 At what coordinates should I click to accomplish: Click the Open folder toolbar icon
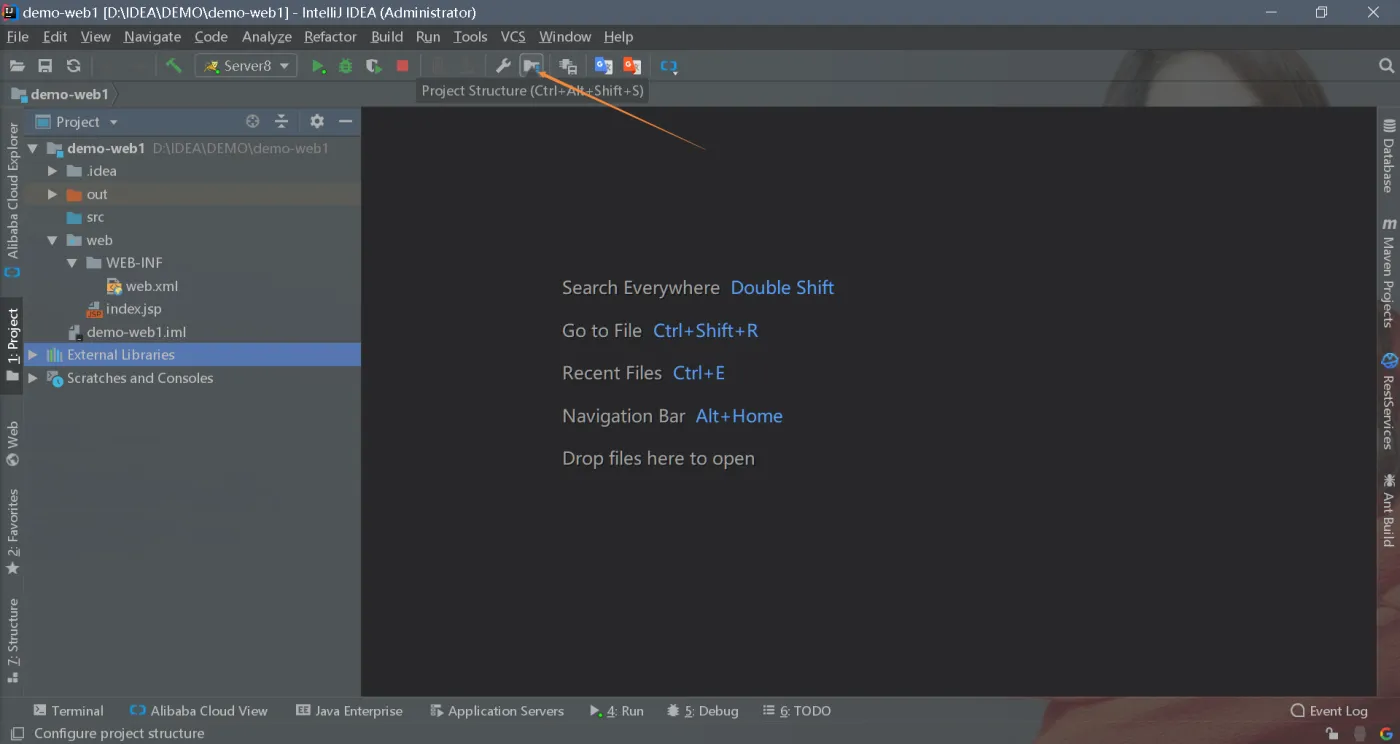17,66
